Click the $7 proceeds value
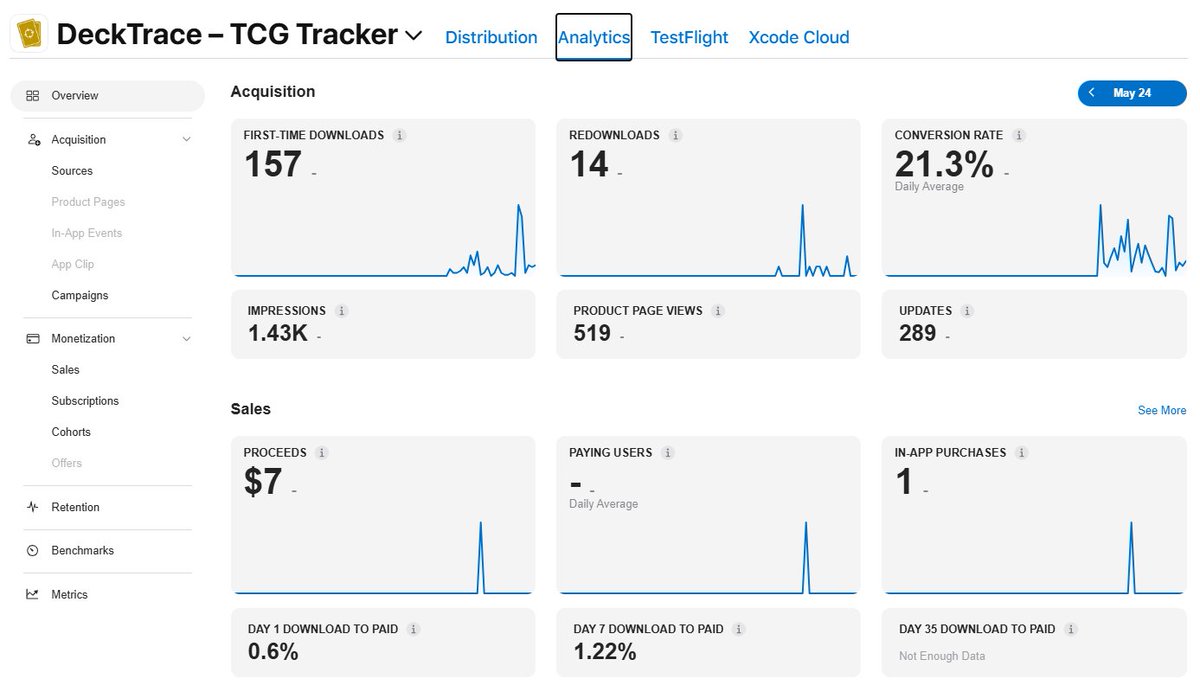The image size is (1200, 698). click(263, 482)
